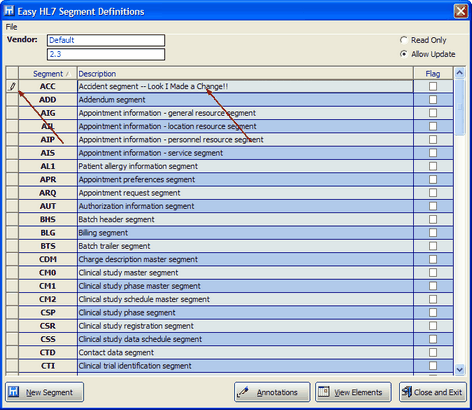Click the pencil edit icon beside ACC row

point(12,86)
